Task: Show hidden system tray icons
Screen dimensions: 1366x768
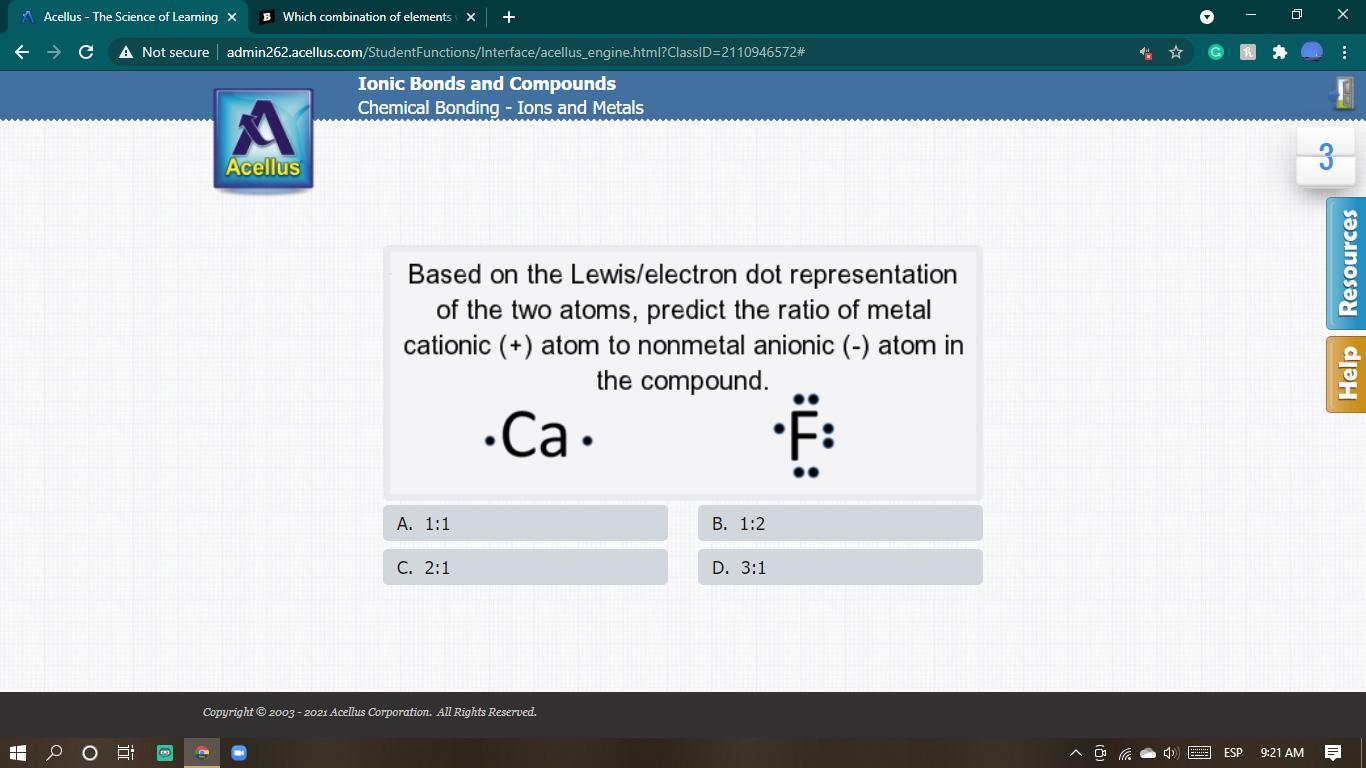Action: (1075, 753)
